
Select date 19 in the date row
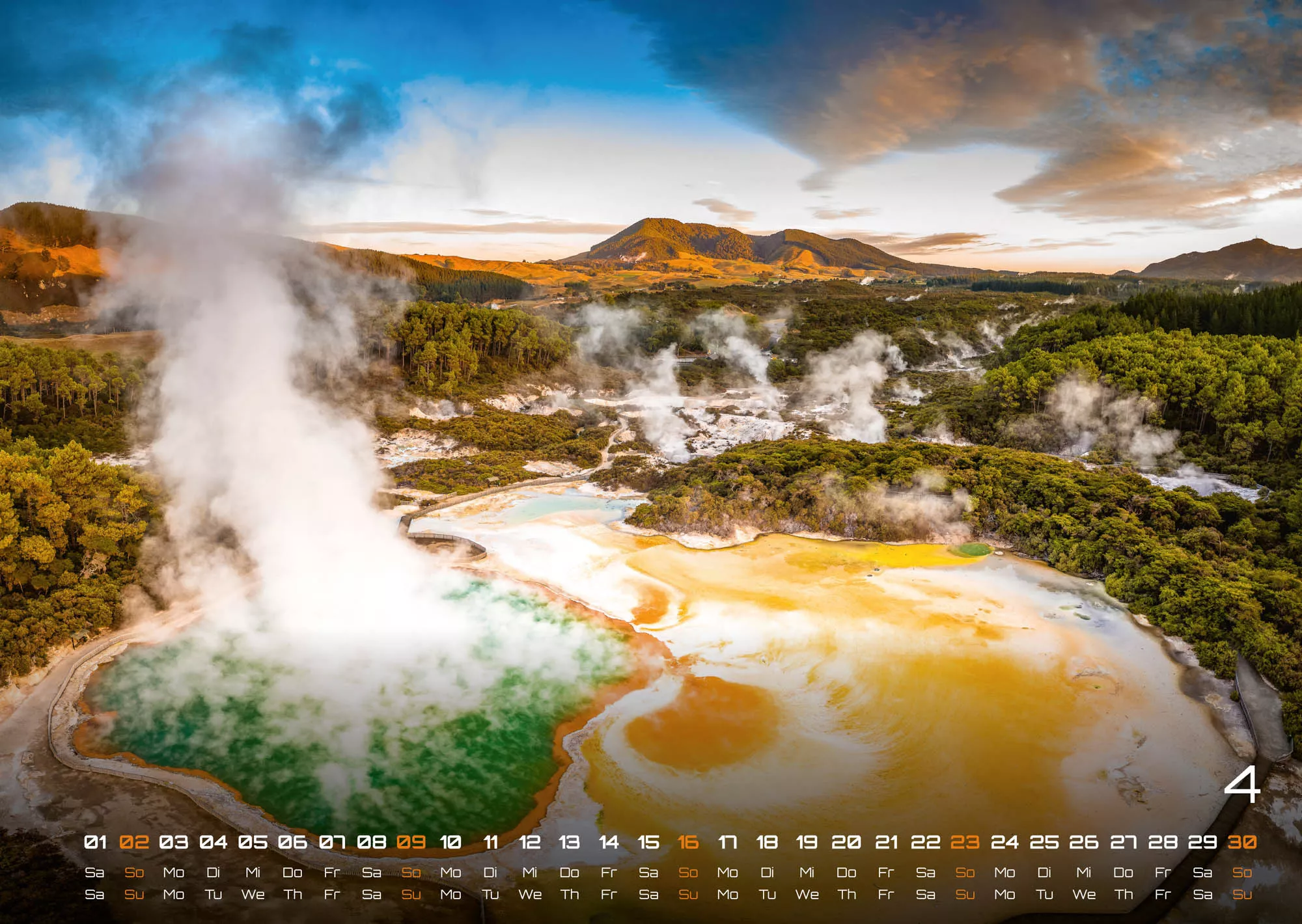point(807,843)
